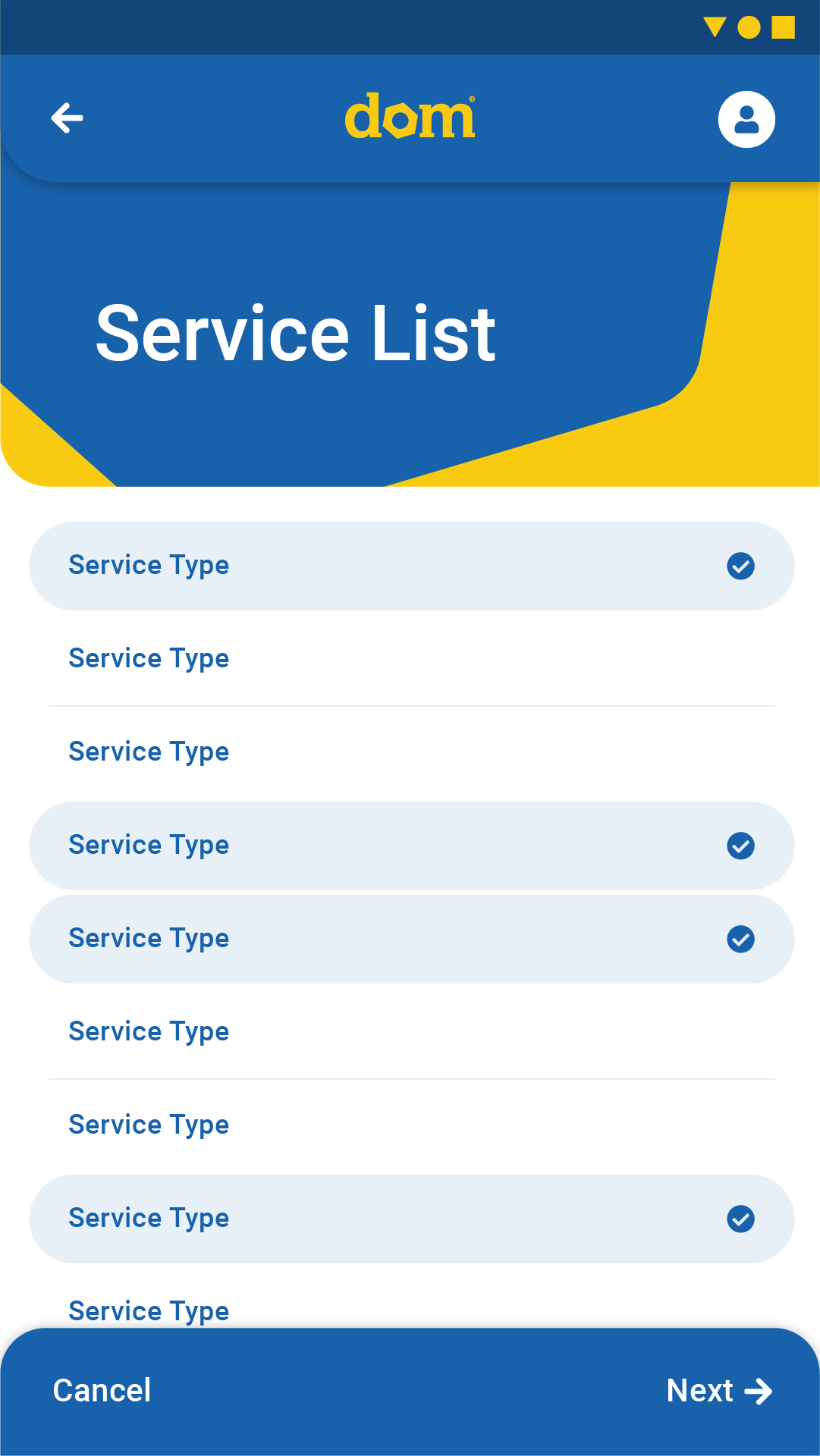Tap the yellow triangle status icon

click(714, 27)
